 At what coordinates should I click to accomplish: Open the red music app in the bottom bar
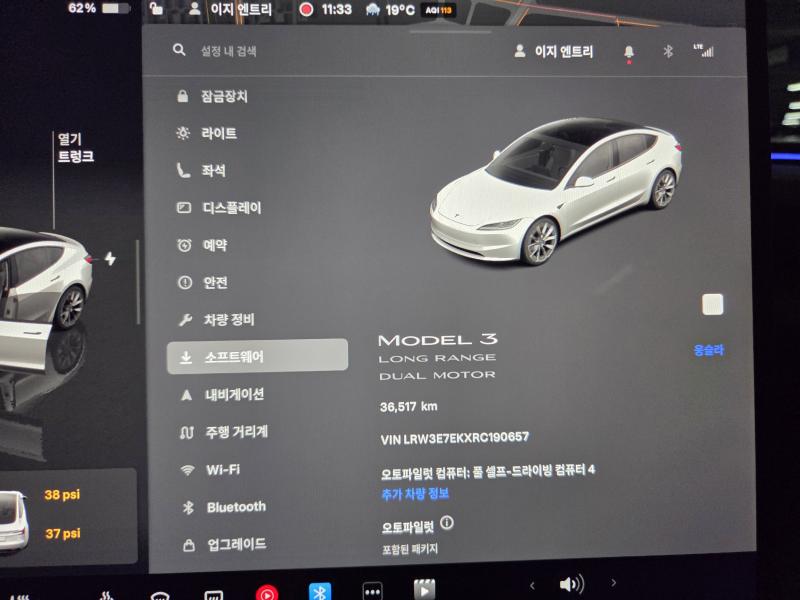267,593
